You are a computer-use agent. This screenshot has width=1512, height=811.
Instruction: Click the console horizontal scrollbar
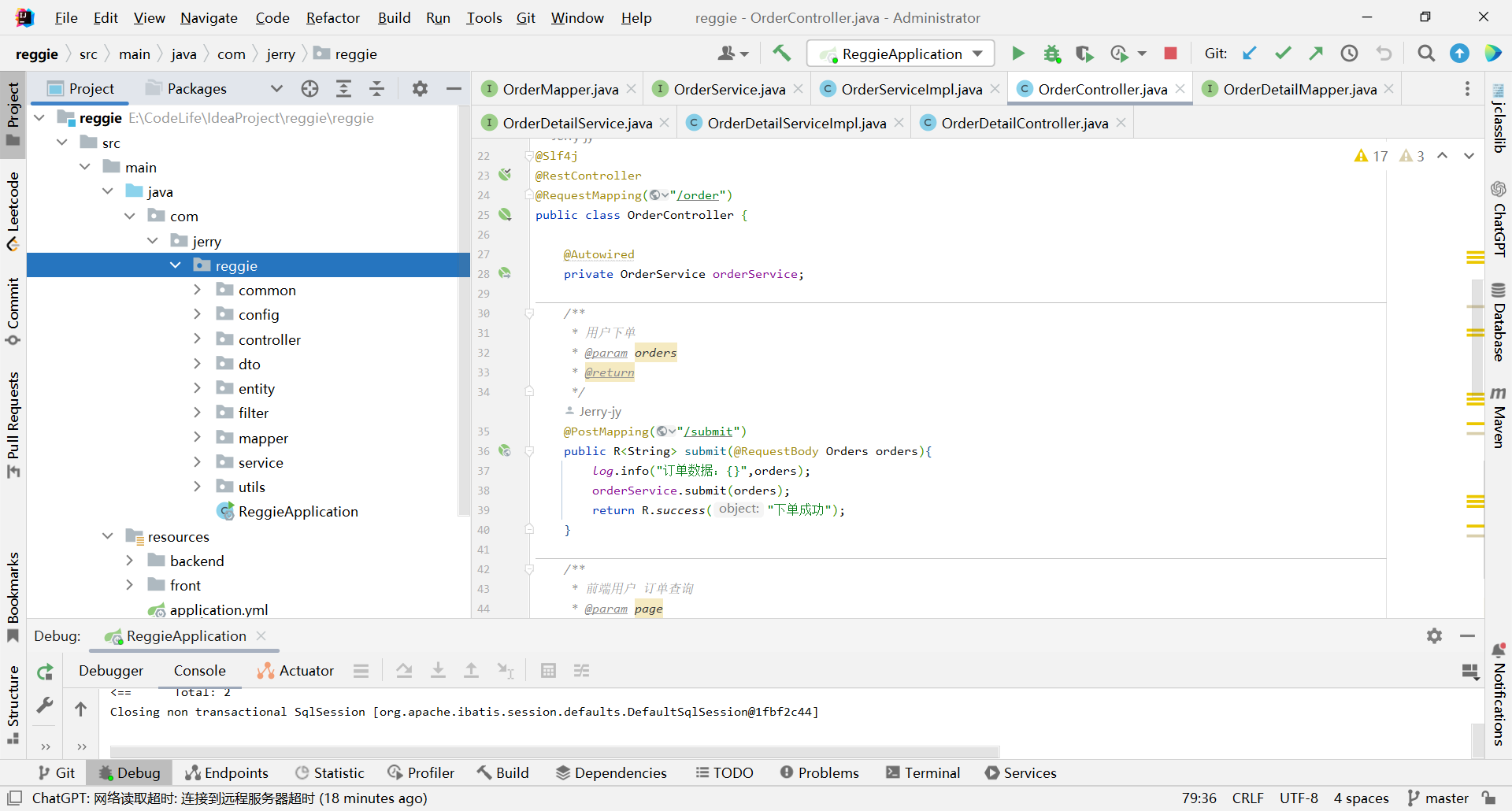[x=554, y=750]
